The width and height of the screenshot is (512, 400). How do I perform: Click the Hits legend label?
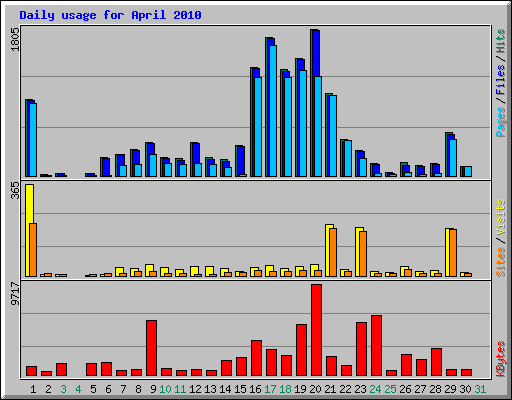point(501,41)
